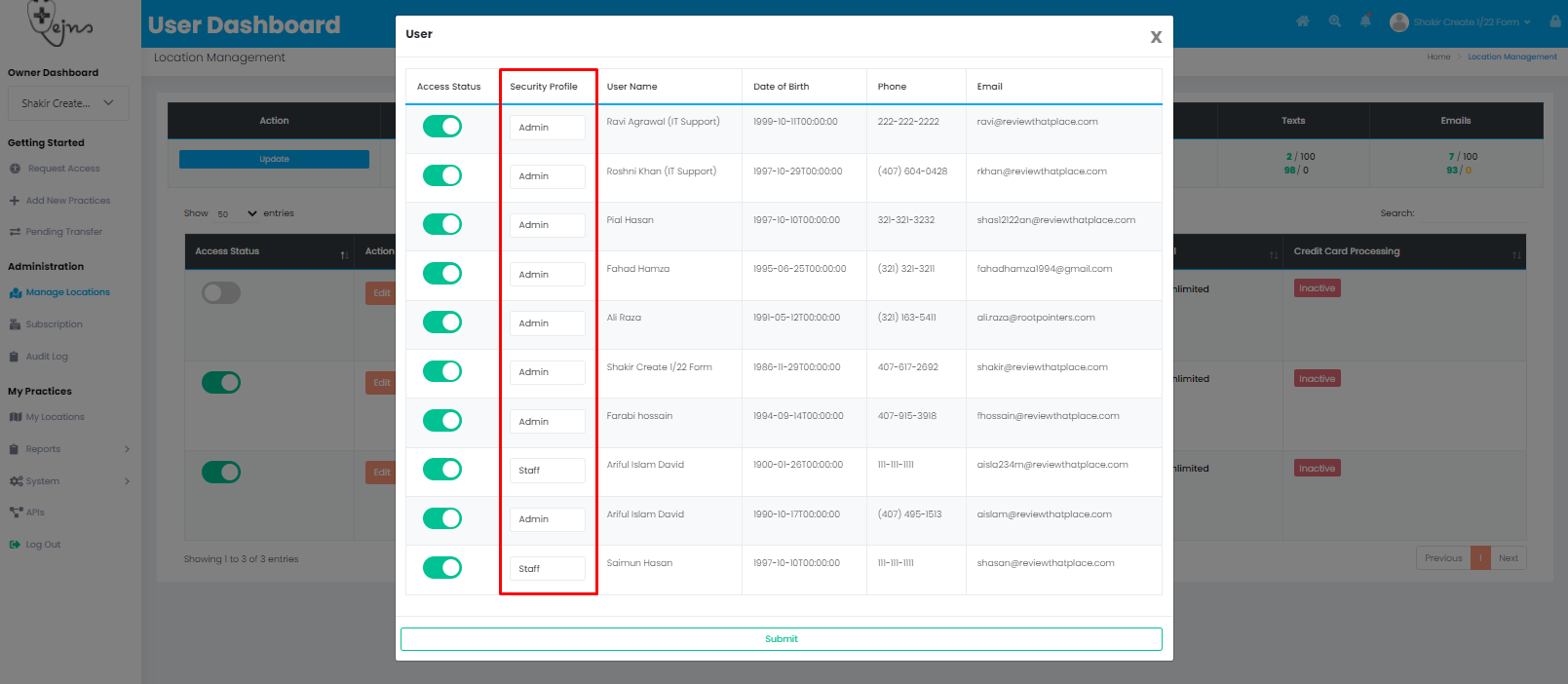Click the user avatar icon in header
Viewport: 1568px width, 684px height.
pyautogui.click(x=1398, y=22)
